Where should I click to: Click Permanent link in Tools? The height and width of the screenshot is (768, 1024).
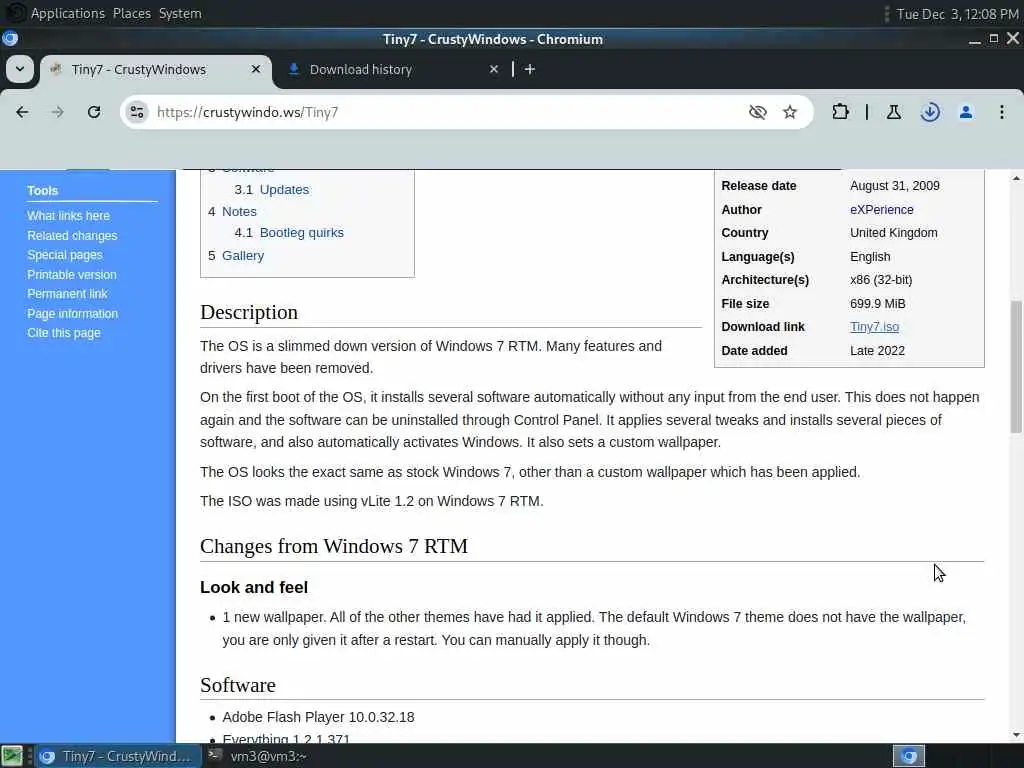pos(67,294)
